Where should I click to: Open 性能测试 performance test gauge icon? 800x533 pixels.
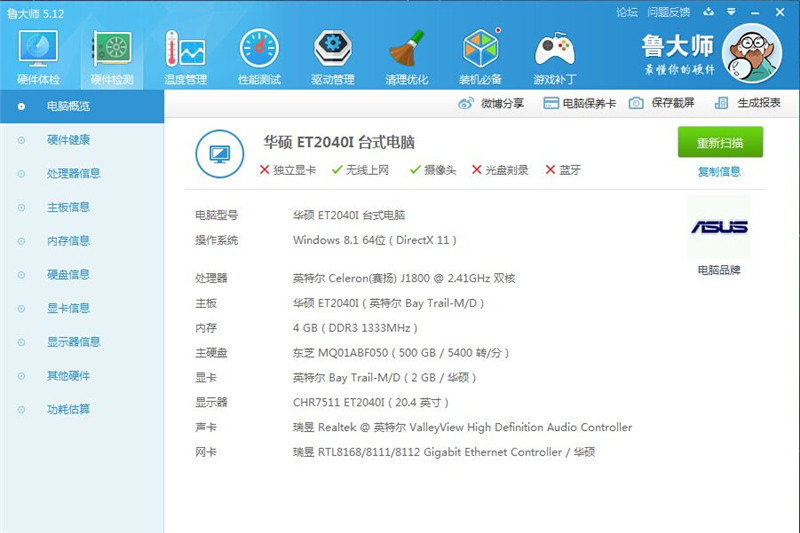[x=259, y=49]
